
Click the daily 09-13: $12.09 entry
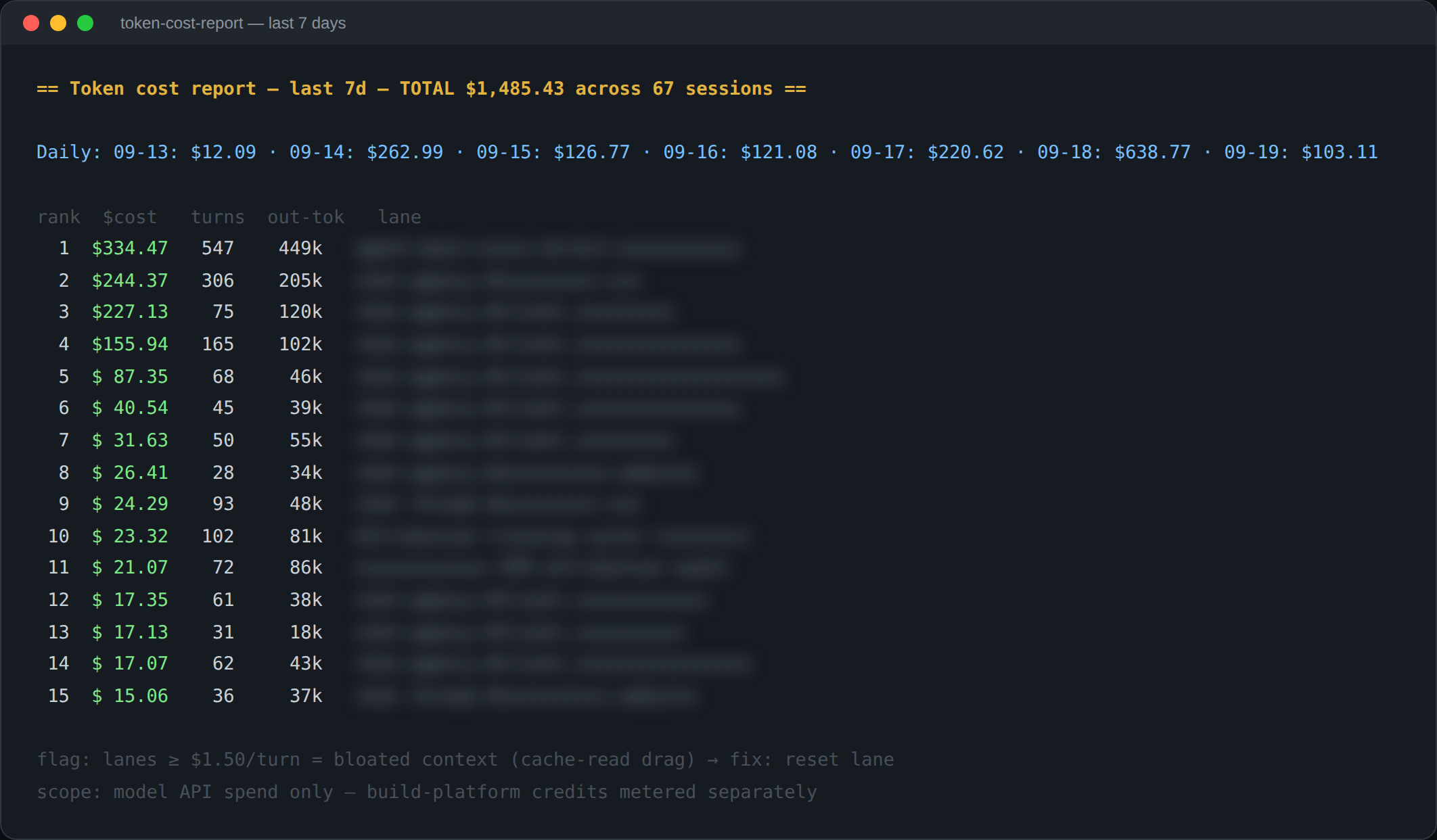[185, 152]
